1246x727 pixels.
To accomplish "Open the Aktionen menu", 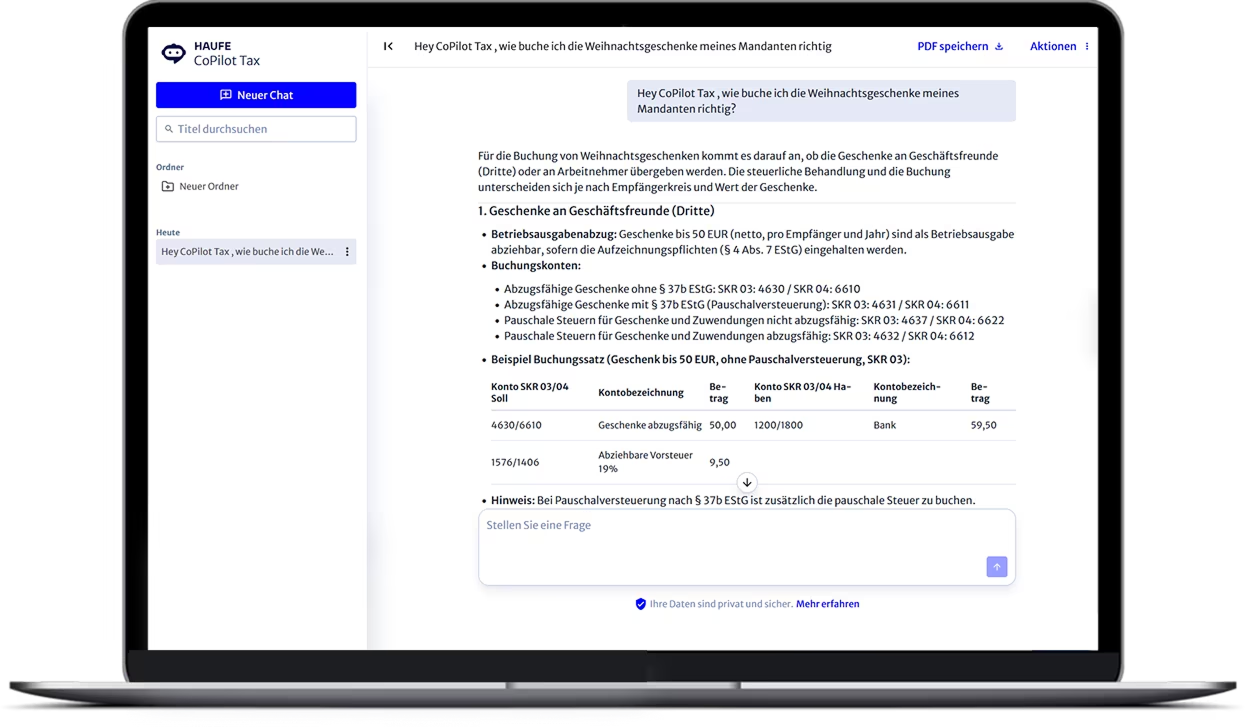I will (x=1052, y=46).
